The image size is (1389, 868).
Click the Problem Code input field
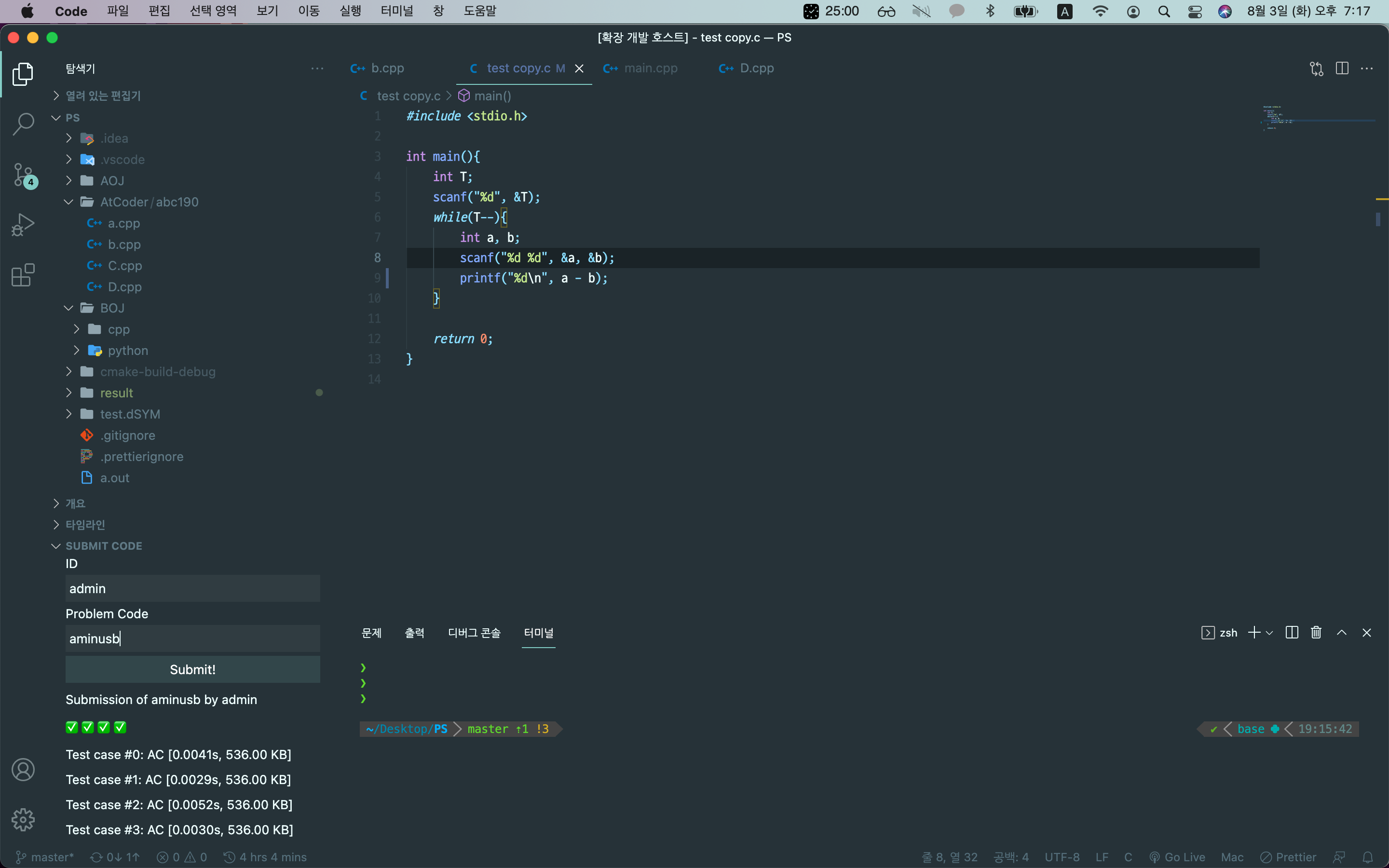click(x=192, y=638)
